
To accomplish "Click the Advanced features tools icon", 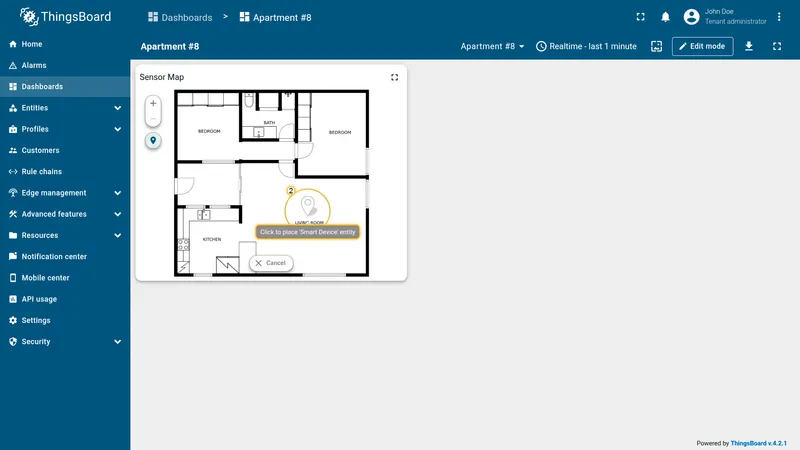I will 13,214.
